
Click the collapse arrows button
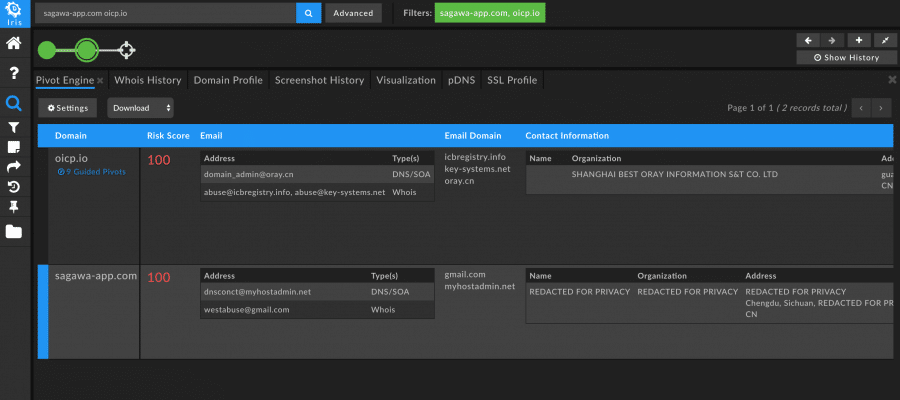pos(885,40)
